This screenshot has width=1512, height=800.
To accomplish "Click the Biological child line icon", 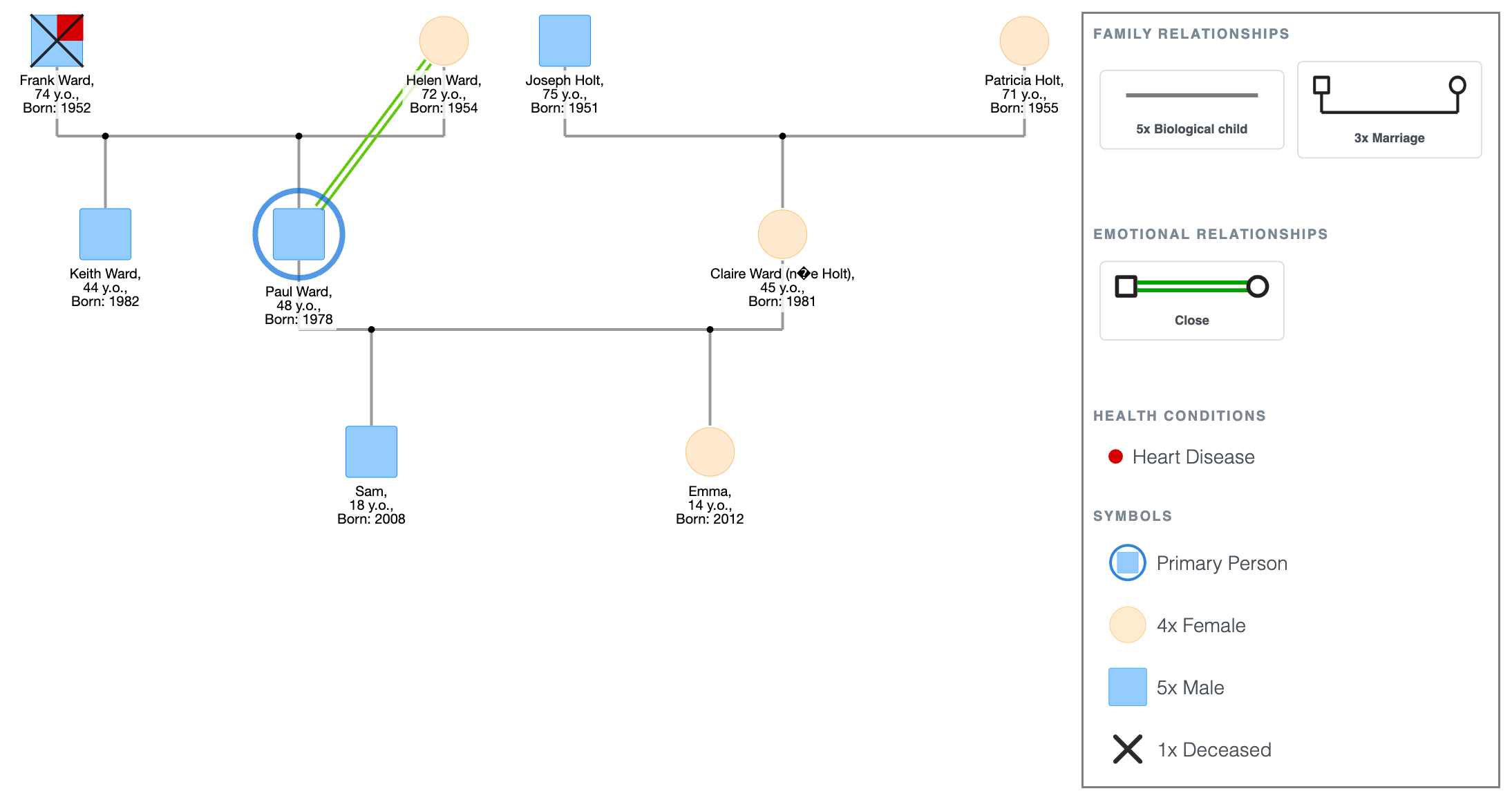I will tap(1192, 95).
